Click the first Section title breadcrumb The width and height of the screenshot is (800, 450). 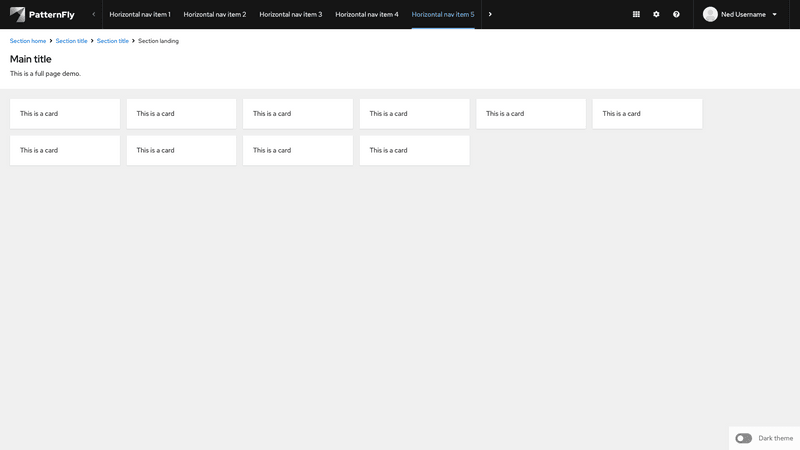coord(72,41)
